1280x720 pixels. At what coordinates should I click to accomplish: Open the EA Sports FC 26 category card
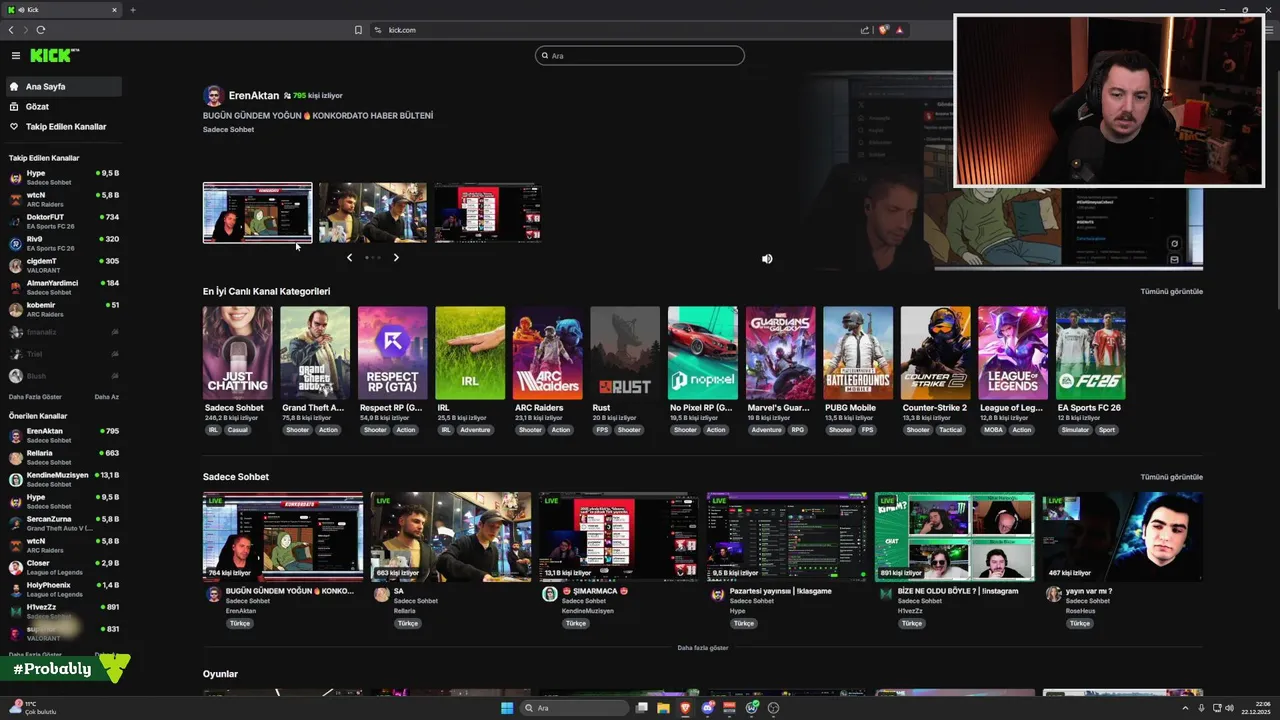click(x=1090, y=353)
